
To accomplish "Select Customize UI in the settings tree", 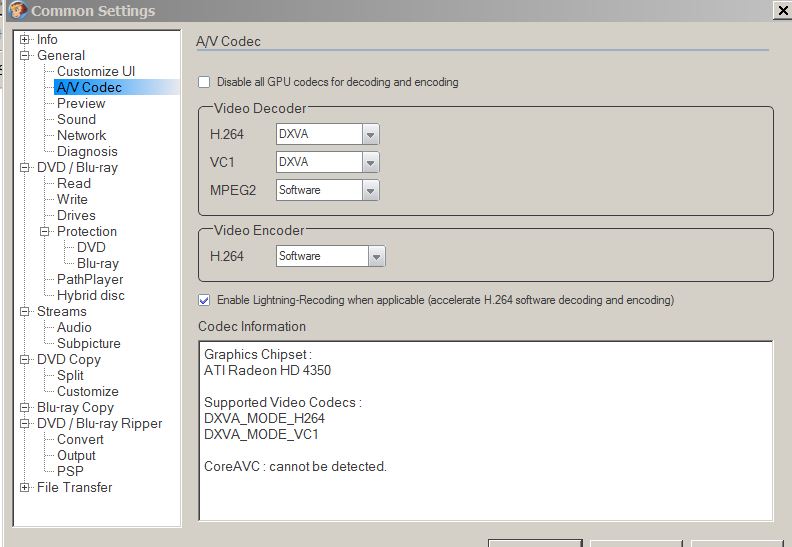I will click(x=95, y=72).
